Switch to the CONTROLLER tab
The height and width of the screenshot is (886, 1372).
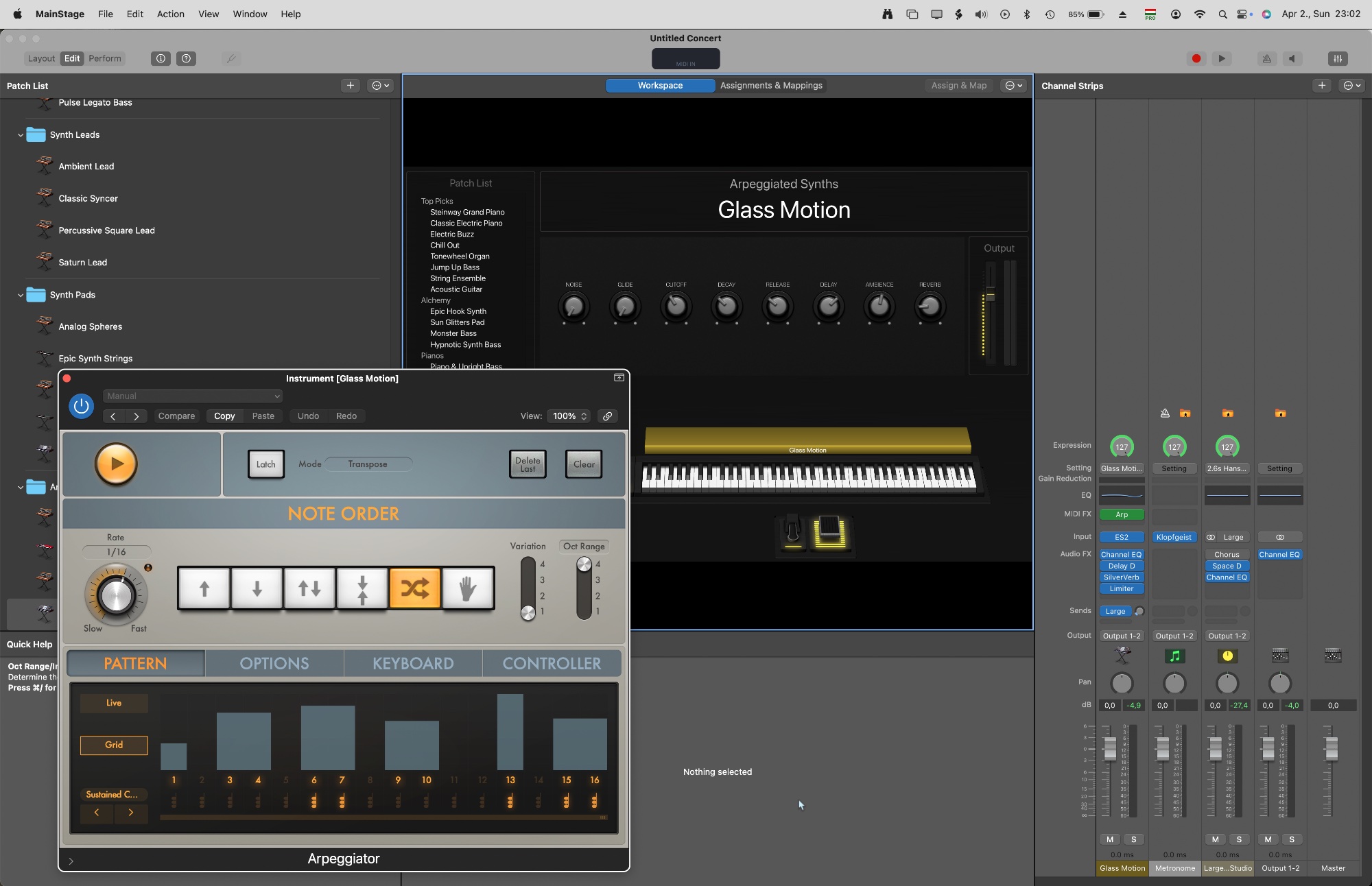552,663
